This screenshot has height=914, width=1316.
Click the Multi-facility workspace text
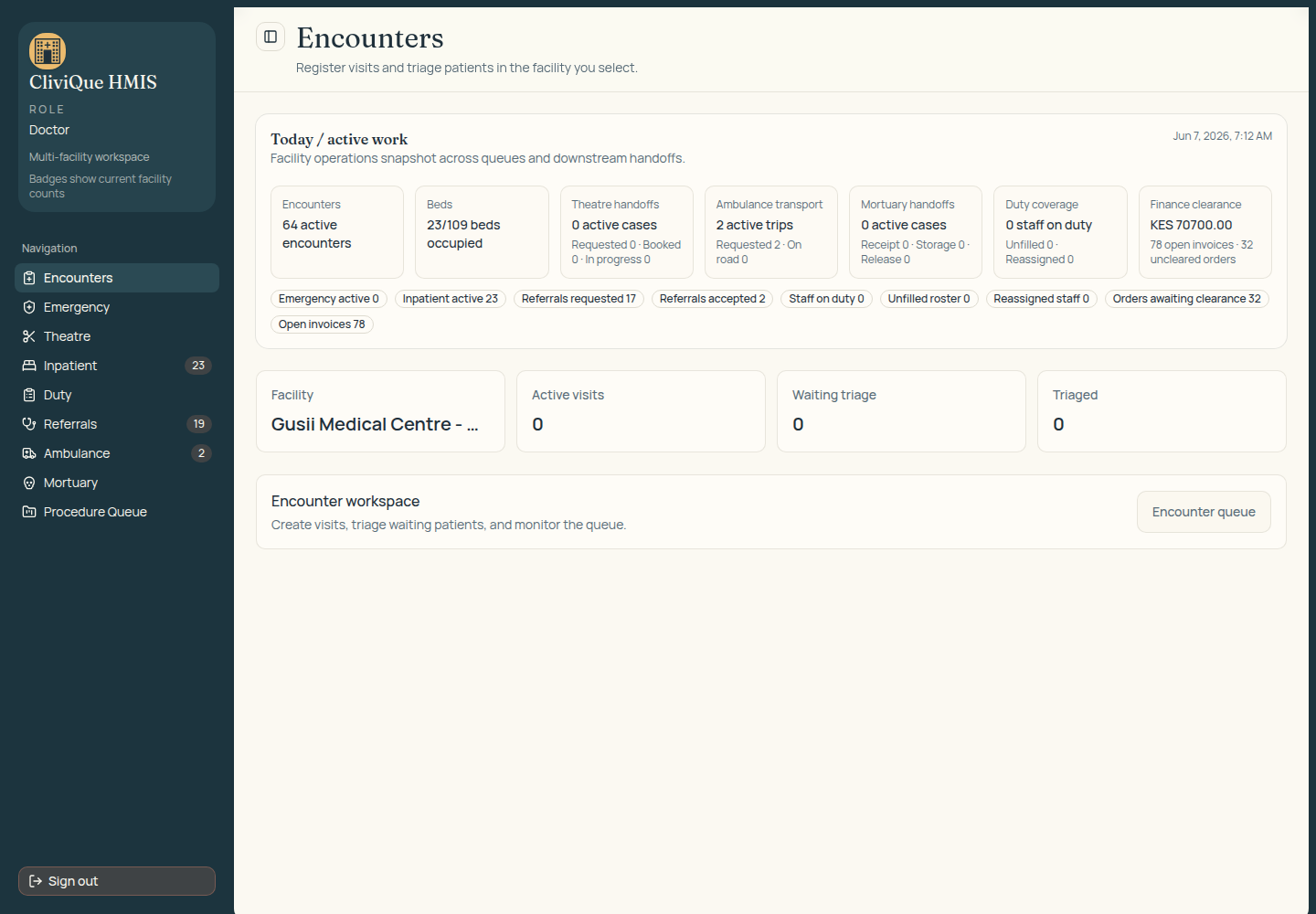pyautogui.click(x=90, y=157)
